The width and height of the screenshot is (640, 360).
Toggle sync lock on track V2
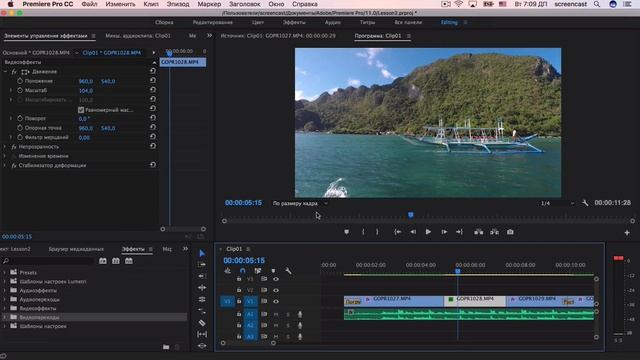[264, 290]
